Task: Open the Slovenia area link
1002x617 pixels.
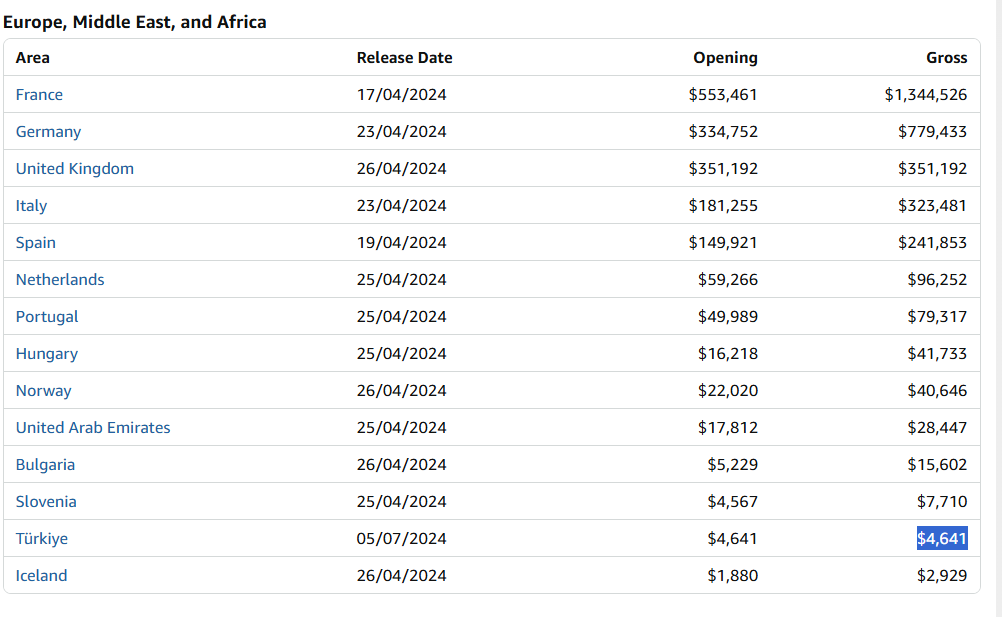Action: click(x=46, y=502)
